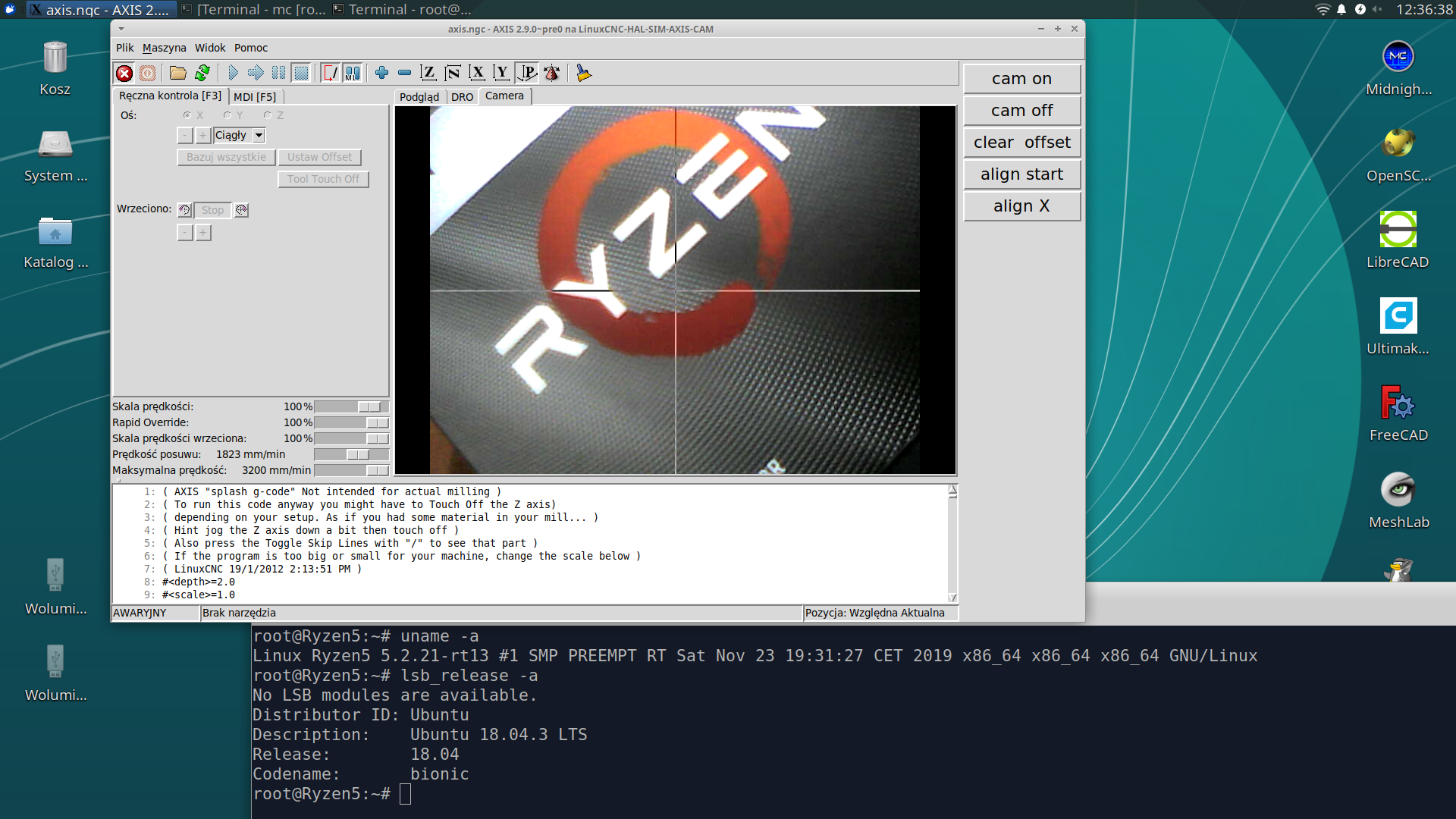
Task: Switch to MDI [F5] tab
Action: pos(255,97)
